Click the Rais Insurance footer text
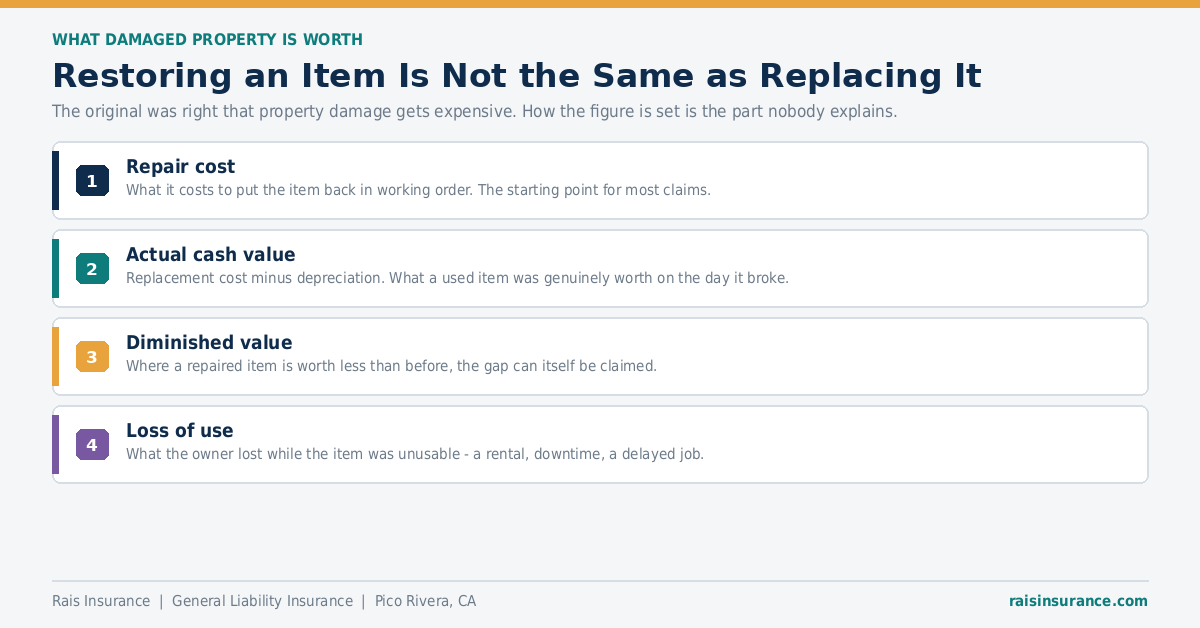The height and width of the screenshot is (628, 1200). (101, 601)
